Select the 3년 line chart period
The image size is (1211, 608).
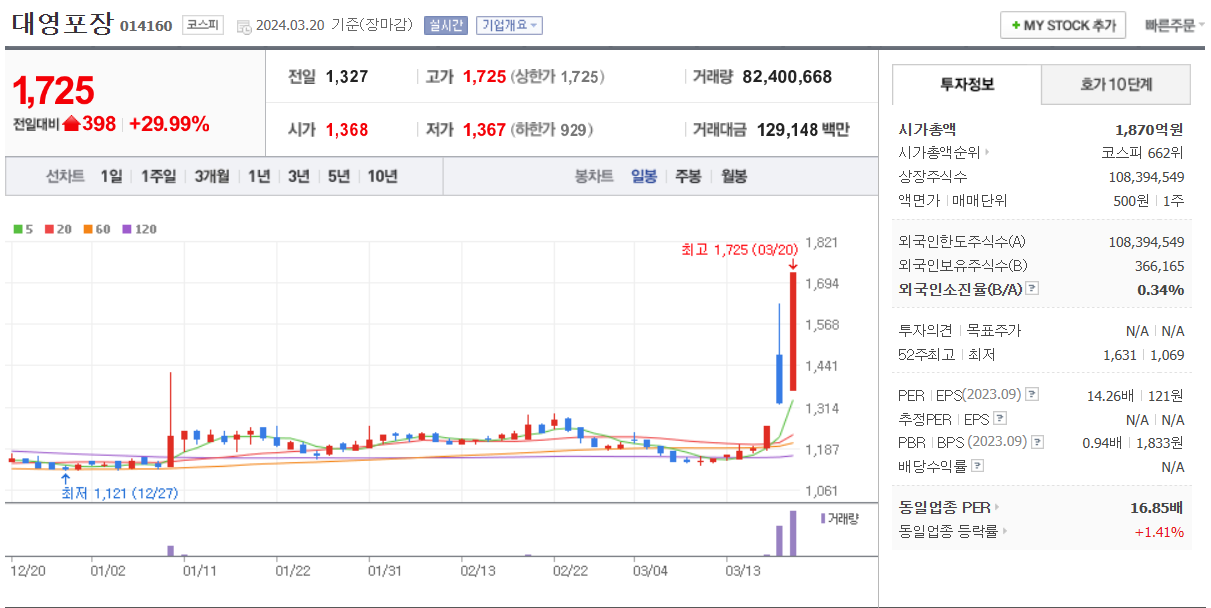298,176
